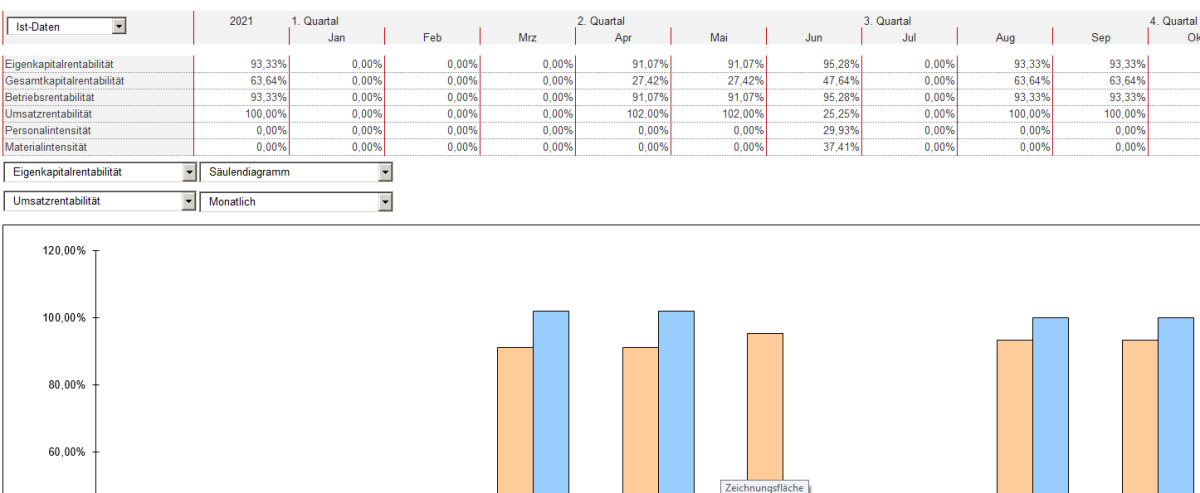This screenshot has height=493, width=1200.
Task: Select the Gesamtkapitalrentabilität row label
Action: [64, 80]
